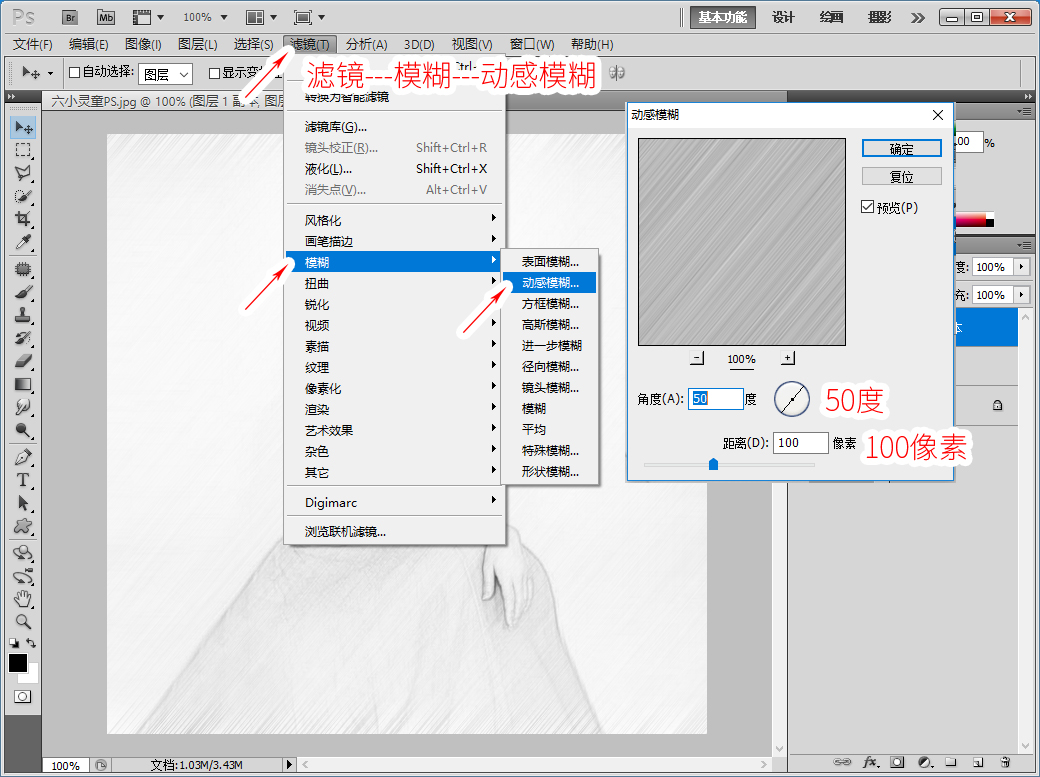Select the Eyedropper tool
This screenshot has width=1040, height=777.
(x=23, y=242)
